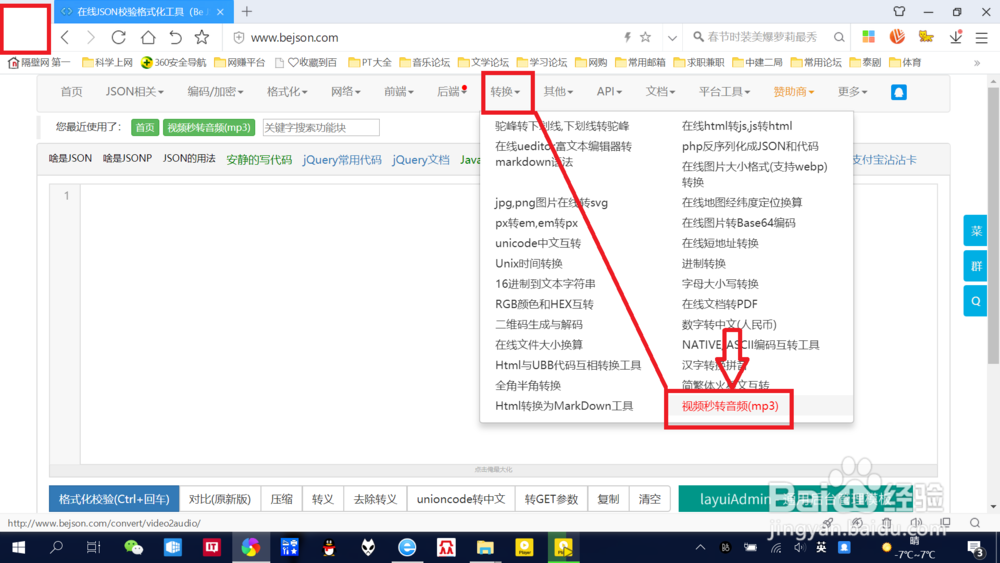Open the 360安全导航 bookmark
The width and height of the screenshot is (1000, 563).
click(x=173, y=62)
